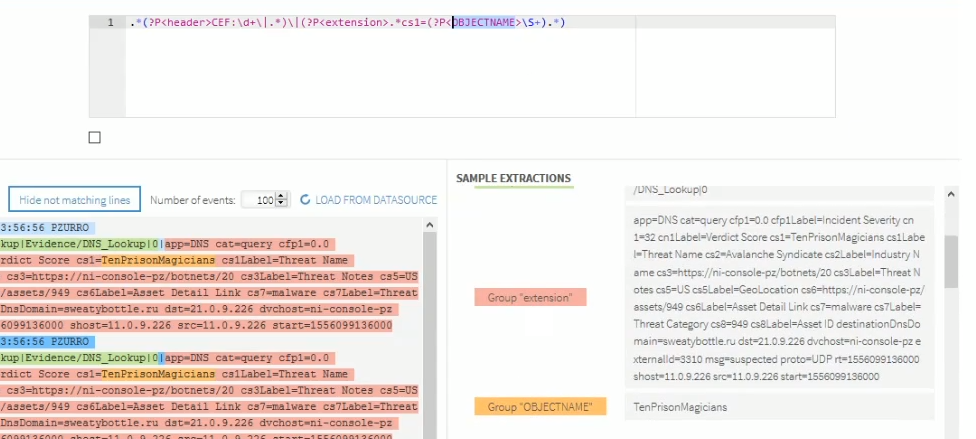This screenshot has width=976, height=439.
Task: Click the sample extractions scrollbar thumb
Action: (951, 262)
